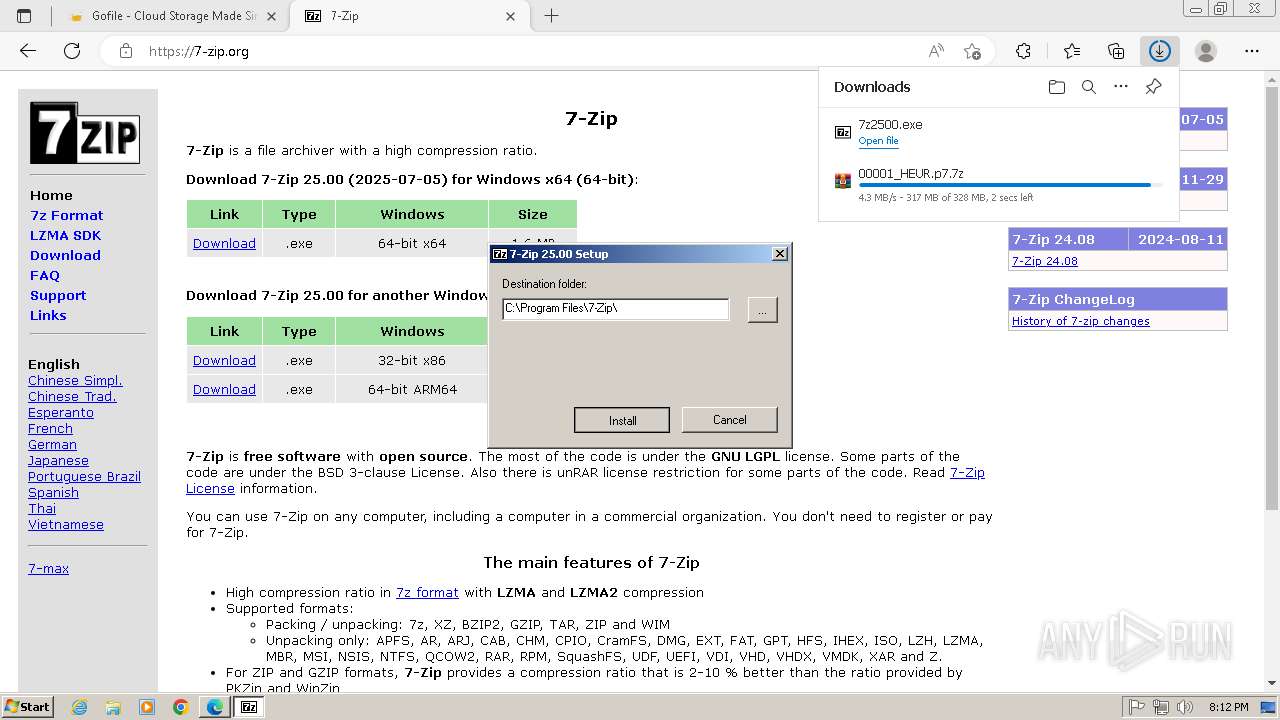
Task: Switch language to Vietnamese
Action: coord(66,524)
